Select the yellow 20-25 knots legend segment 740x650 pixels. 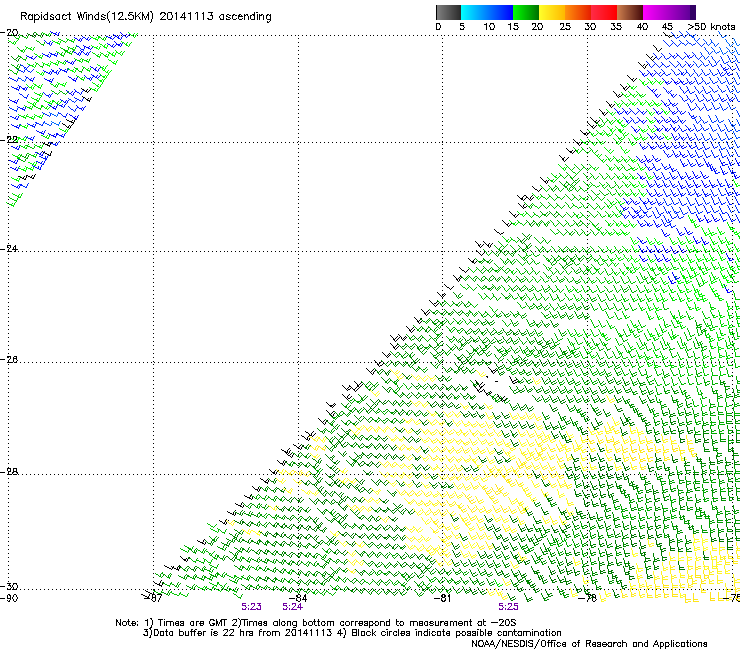(x=552, y=12)
